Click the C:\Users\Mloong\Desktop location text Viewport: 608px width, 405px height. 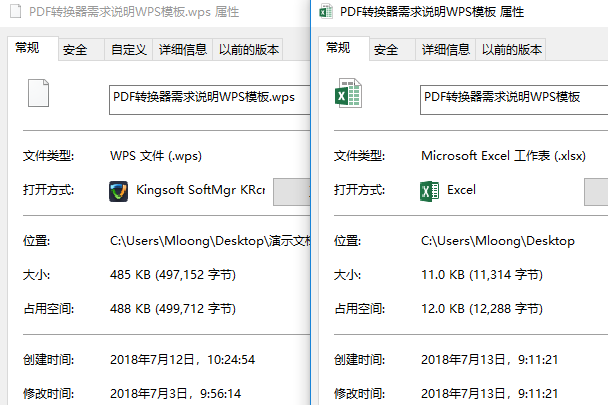tap(498, 241)
